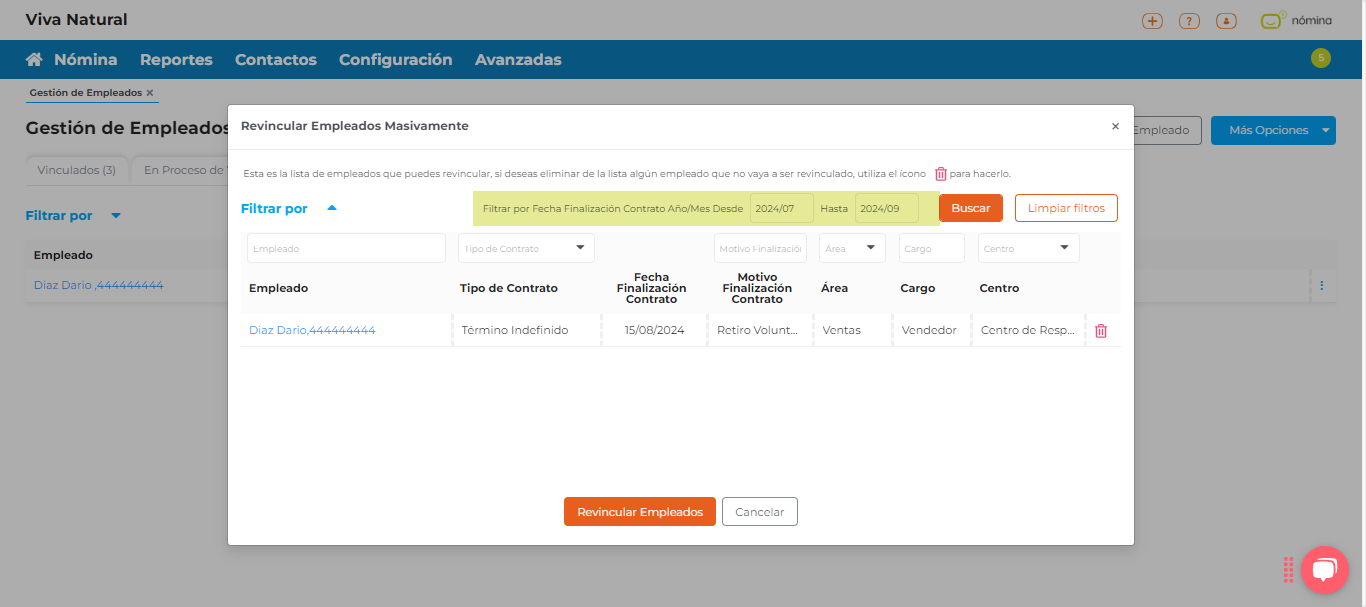Screen dimensions: 1366x607
Task: Collapse the Filtrar por section in dialog
Action: 332,208
